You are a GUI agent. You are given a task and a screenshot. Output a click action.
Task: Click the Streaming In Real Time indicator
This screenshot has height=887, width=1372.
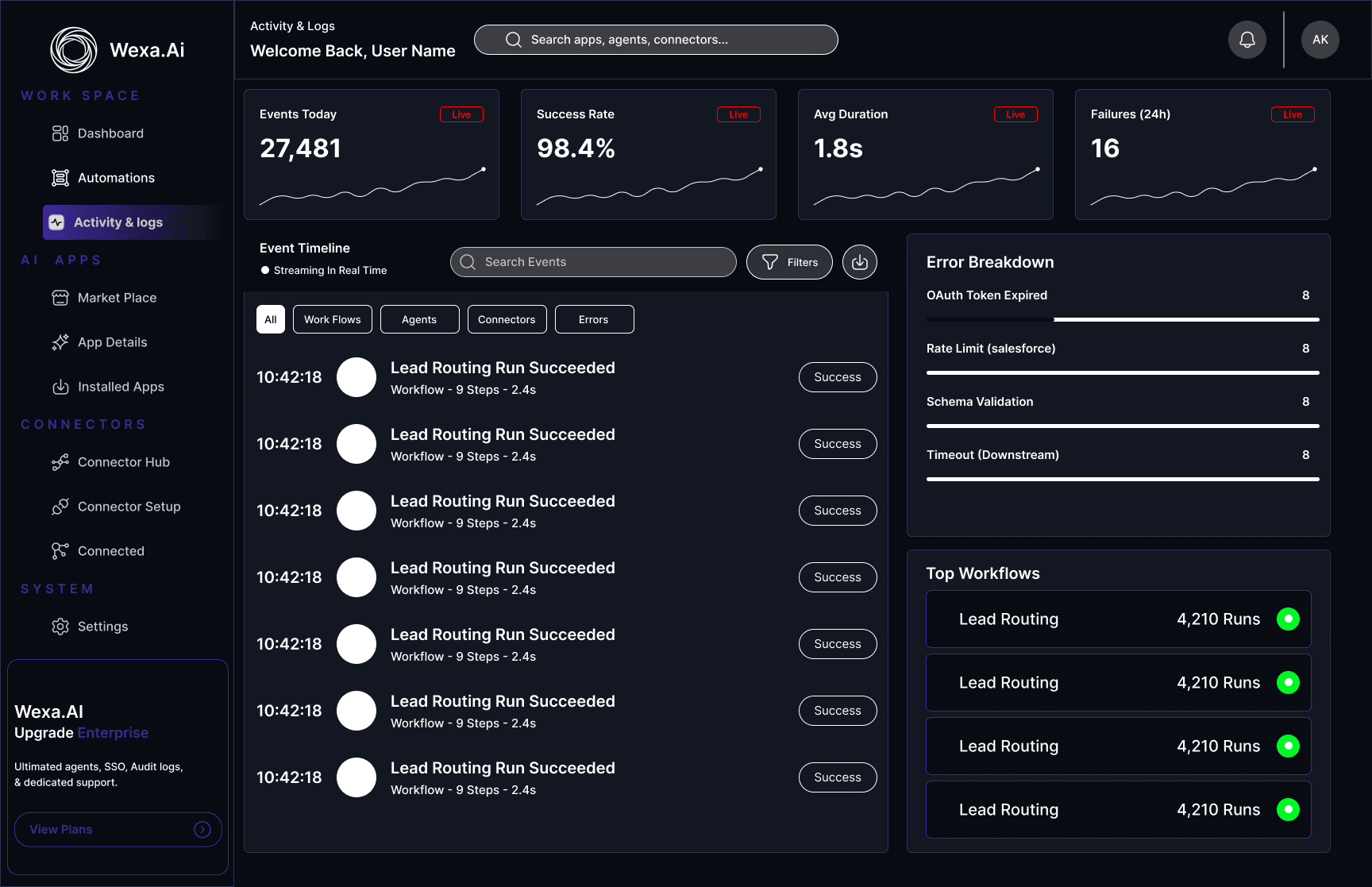point(324,270)
